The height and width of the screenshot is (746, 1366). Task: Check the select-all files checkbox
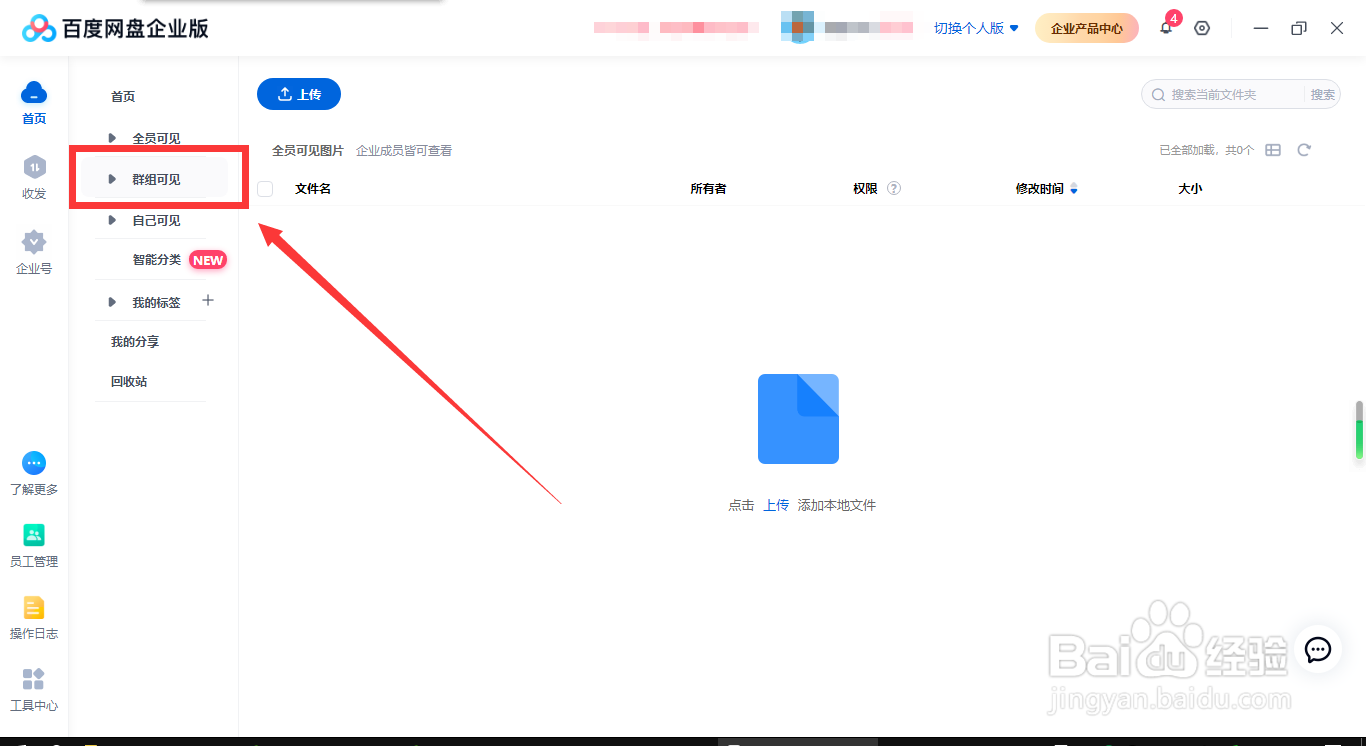[x=265, y=188]
